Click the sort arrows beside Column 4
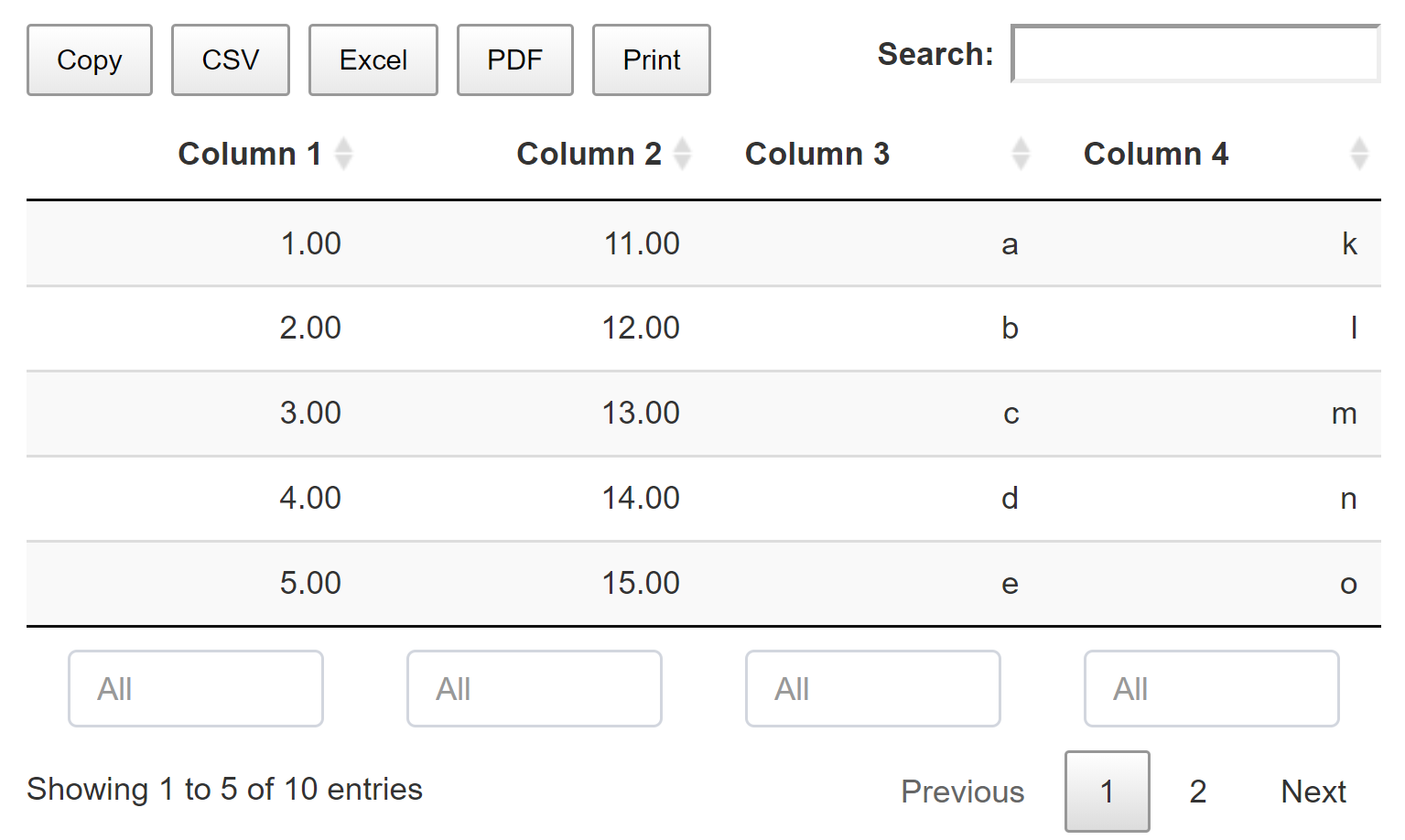The width and height of the screenshot is (1405, 840). tap(1358, 154)
